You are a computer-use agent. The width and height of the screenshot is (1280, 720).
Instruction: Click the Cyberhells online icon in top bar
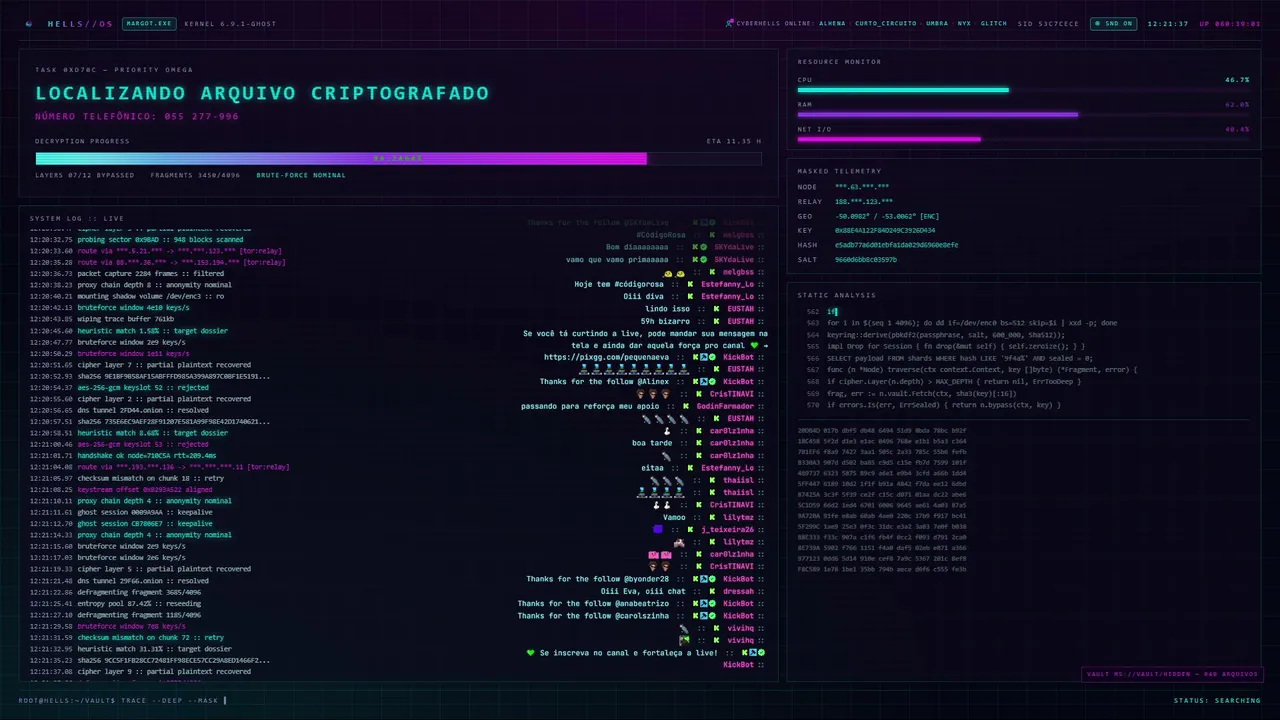730,23
